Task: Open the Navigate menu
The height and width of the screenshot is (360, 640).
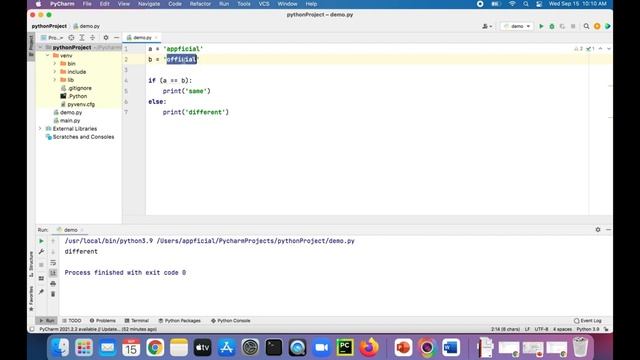Action: 149,4
